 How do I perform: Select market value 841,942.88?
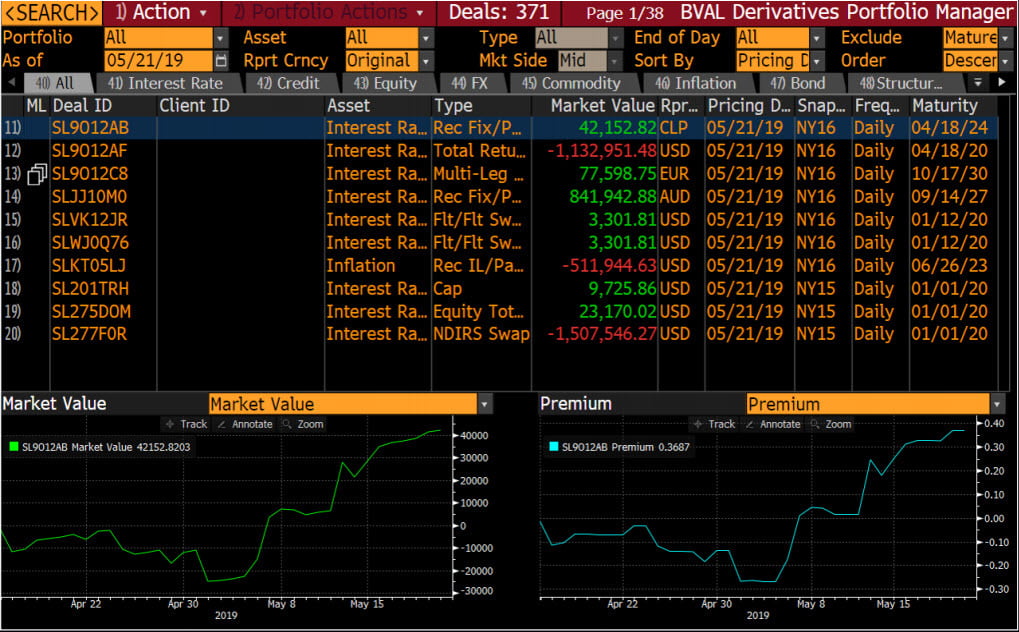point(613,197)
